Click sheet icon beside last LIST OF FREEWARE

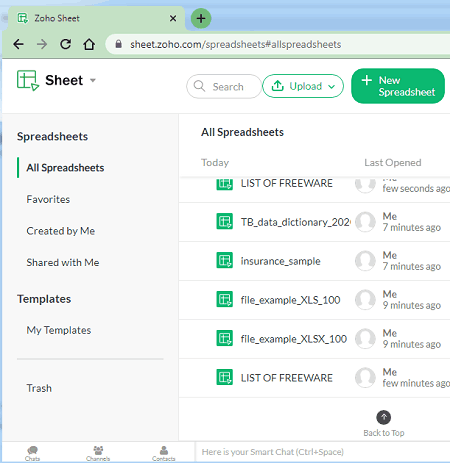tap(225, 378)
